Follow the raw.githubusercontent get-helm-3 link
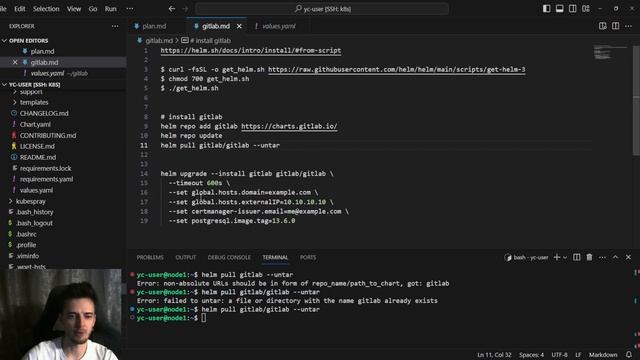 (x=397, y=69)
